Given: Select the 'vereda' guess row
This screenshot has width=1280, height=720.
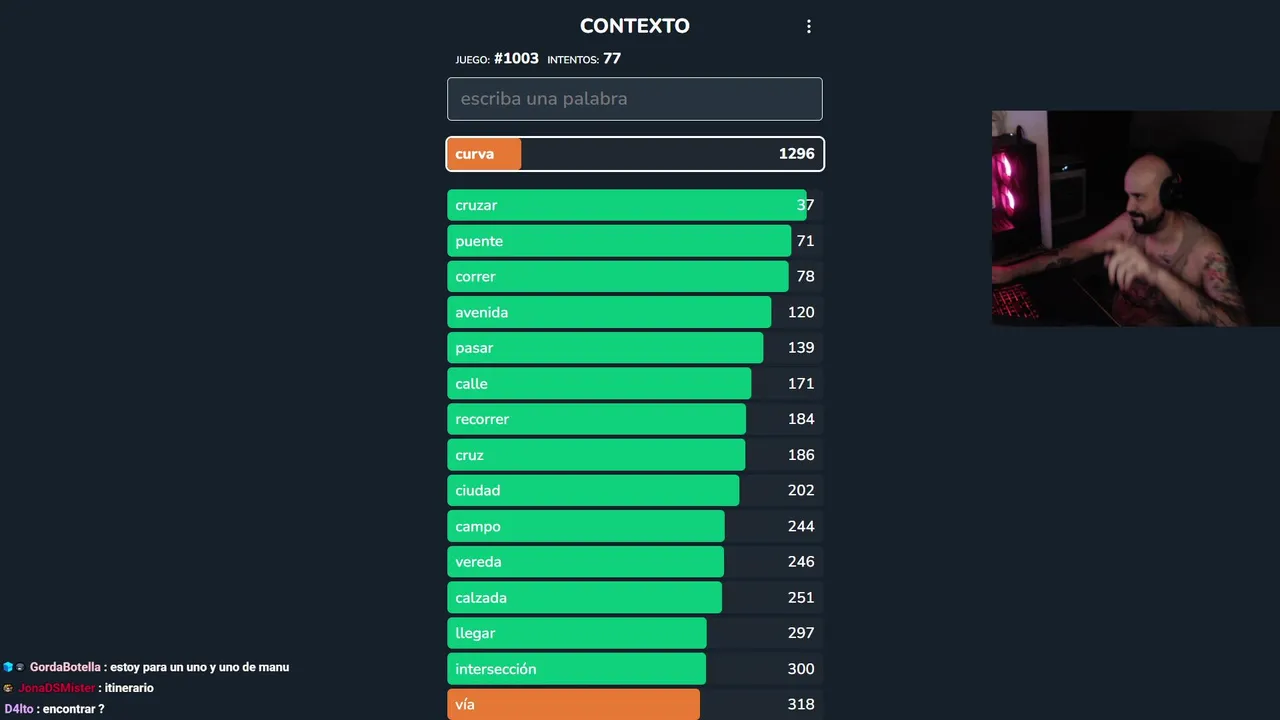Looking at the screenshot, I should click(x=634, y=562).
